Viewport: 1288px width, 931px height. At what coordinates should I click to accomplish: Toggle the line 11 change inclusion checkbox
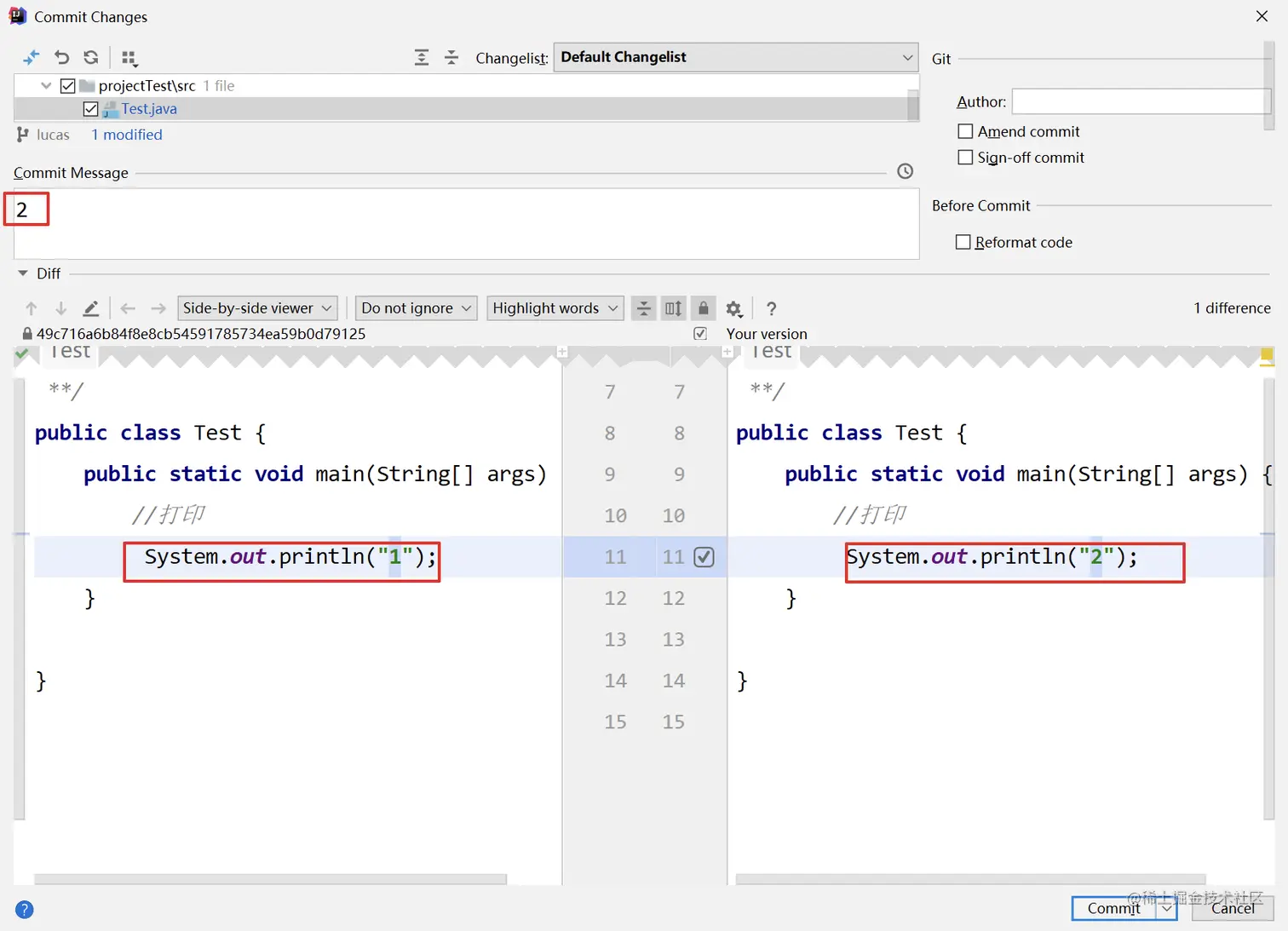pyautogui.click(x=704, y=557)
